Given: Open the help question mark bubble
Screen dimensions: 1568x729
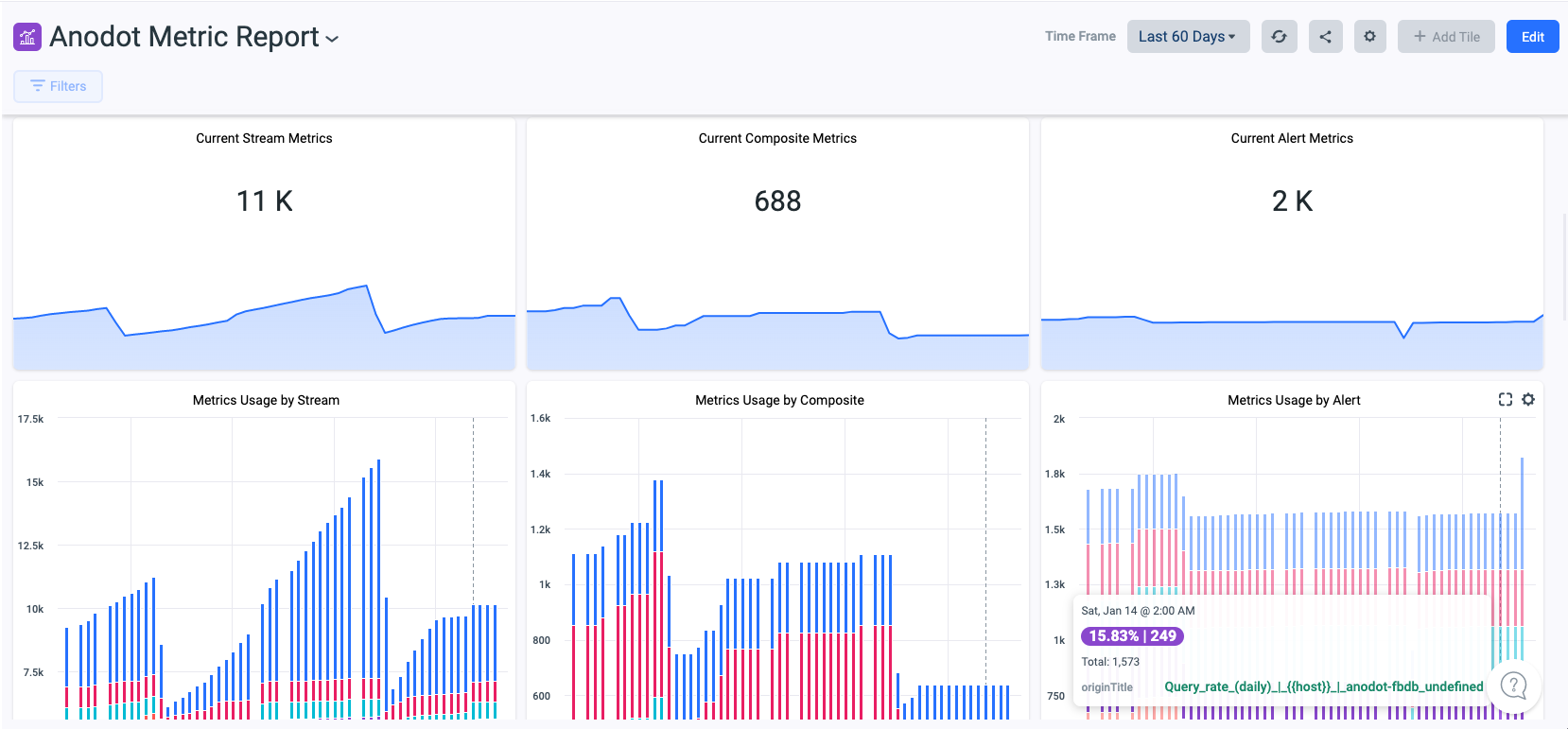Looking at the screenshot, I should point(1514,686).
